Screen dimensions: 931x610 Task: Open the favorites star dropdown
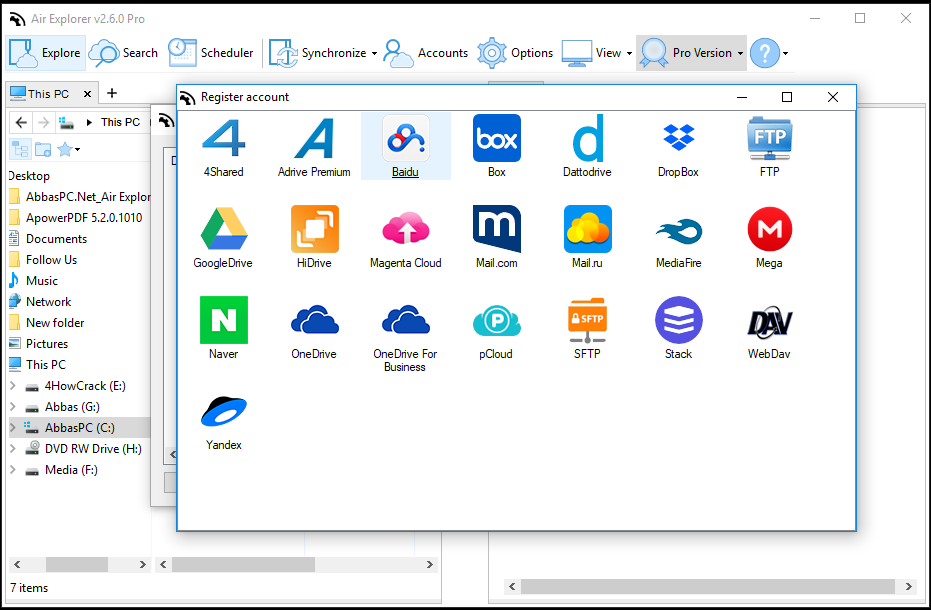click(68, 149)
